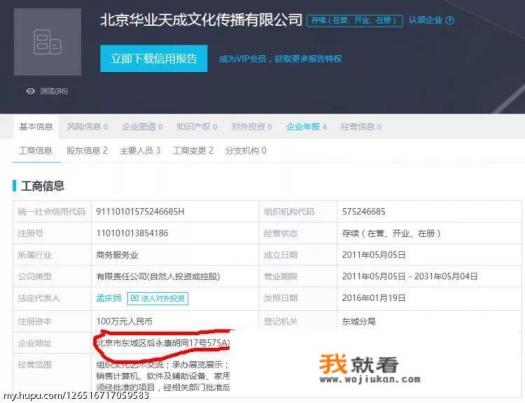Click the registration authority 东城分局
The image size is (525, 403).
click(x=359, y=321)
